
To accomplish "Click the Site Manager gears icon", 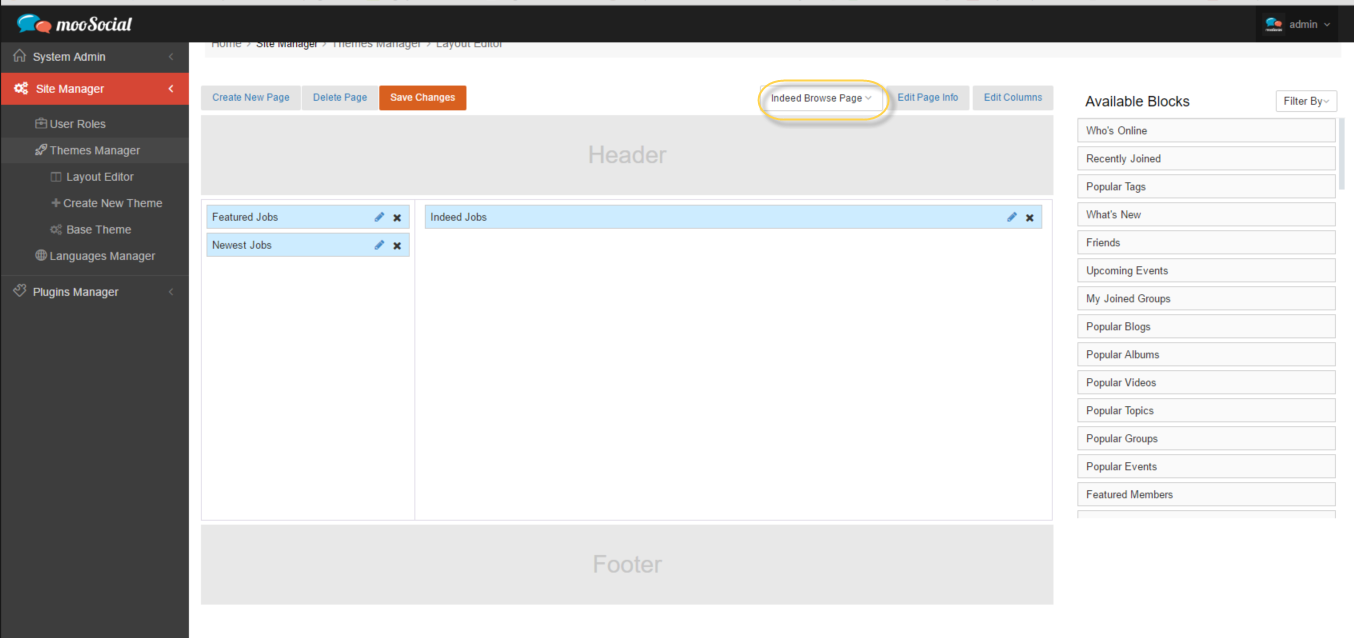I will pyautogui.click(x=21, y=89).
